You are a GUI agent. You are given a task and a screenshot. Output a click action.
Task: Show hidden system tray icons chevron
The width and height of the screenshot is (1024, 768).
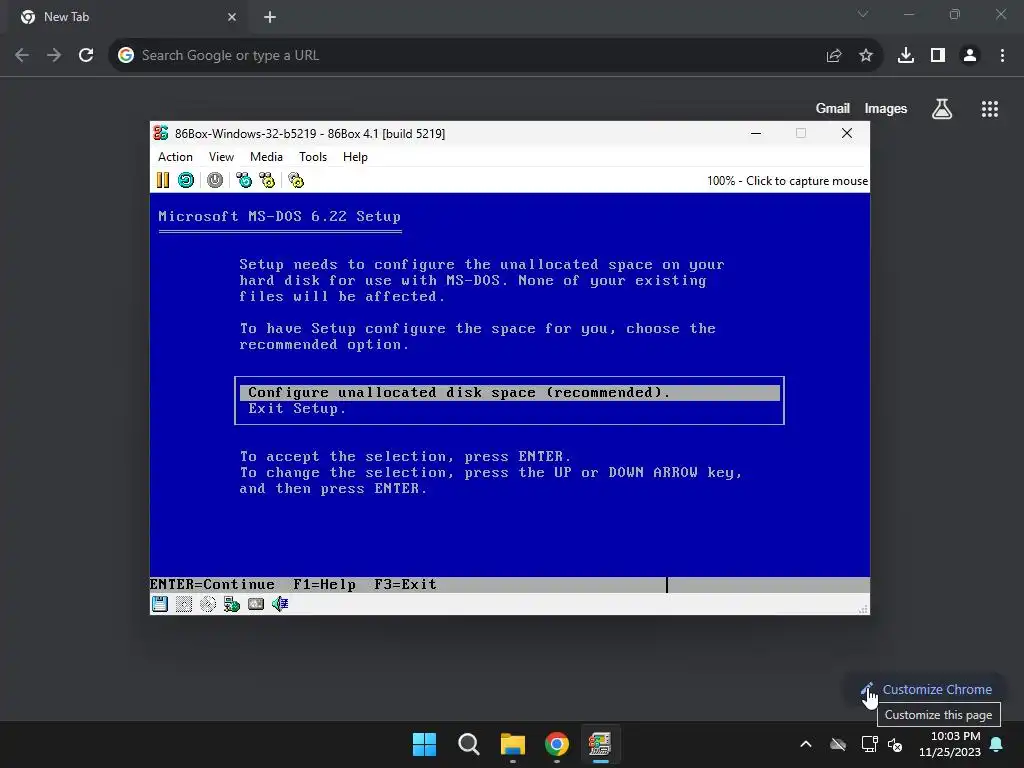coord(806,744)
